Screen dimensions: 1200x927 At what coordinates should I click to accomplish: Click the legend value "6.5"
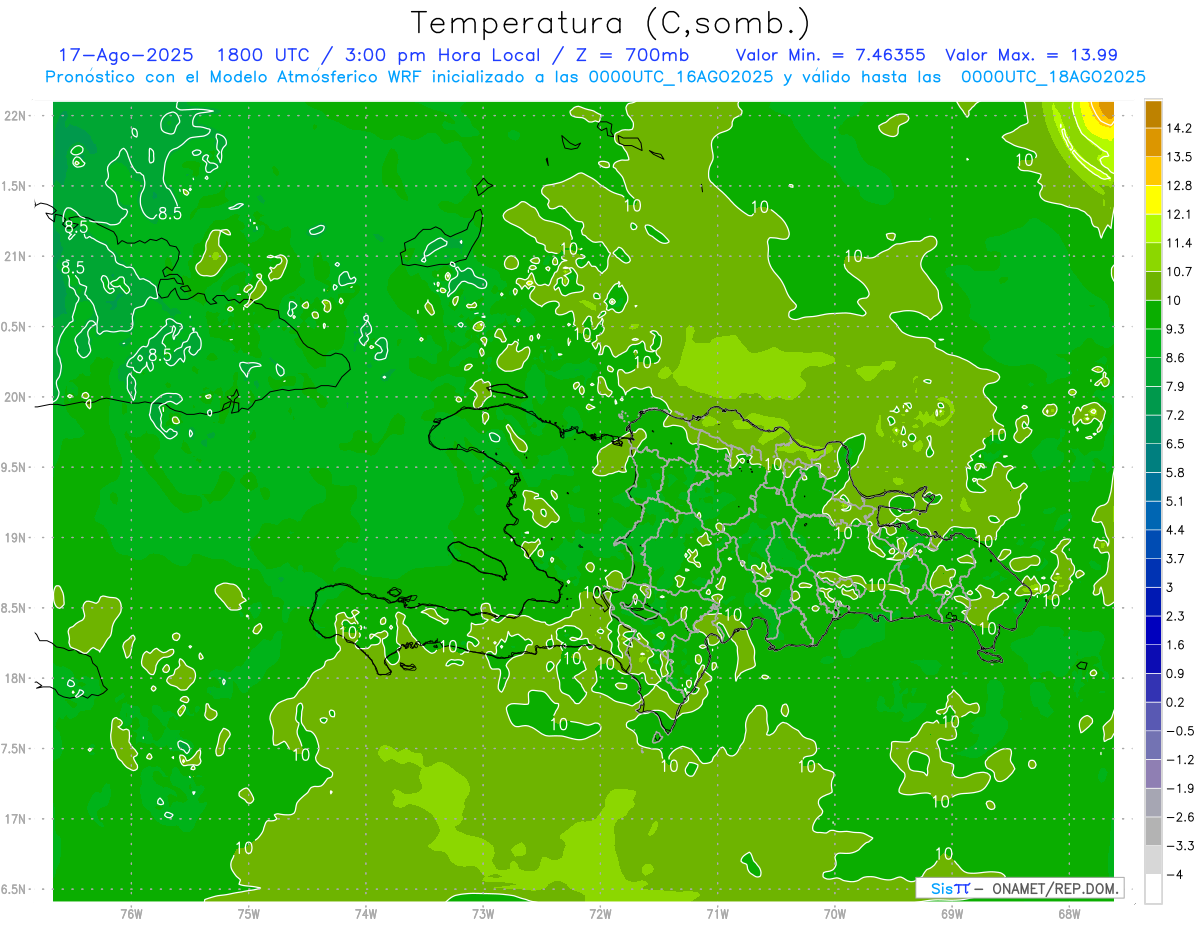coord(1176,444)
